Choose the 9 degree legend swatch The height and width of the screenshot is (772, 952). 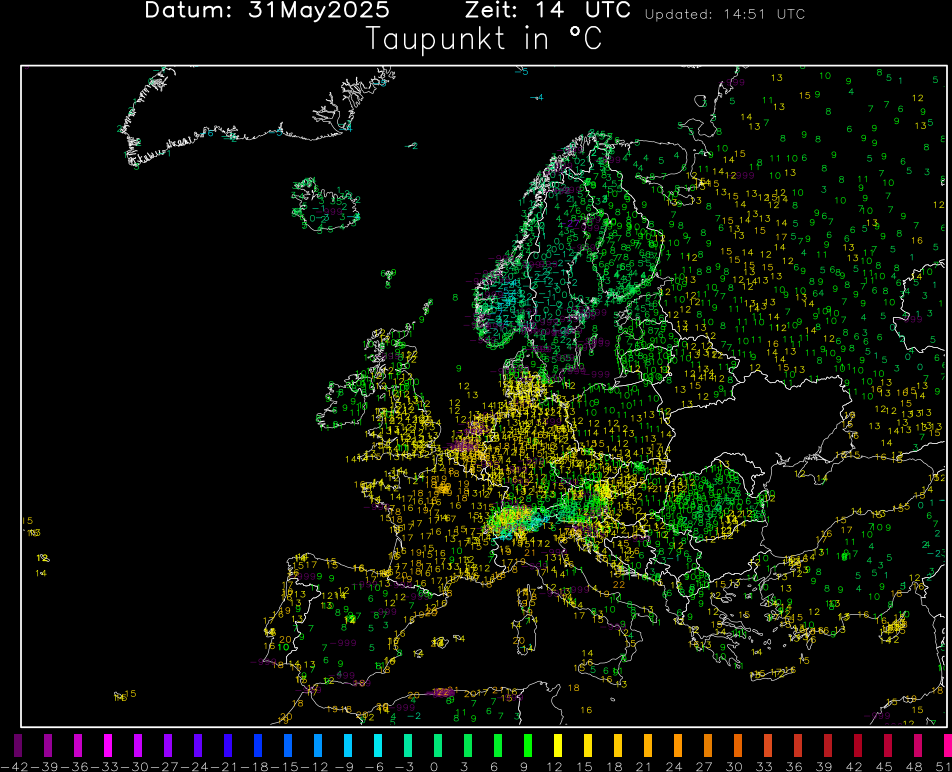(528, 745)
